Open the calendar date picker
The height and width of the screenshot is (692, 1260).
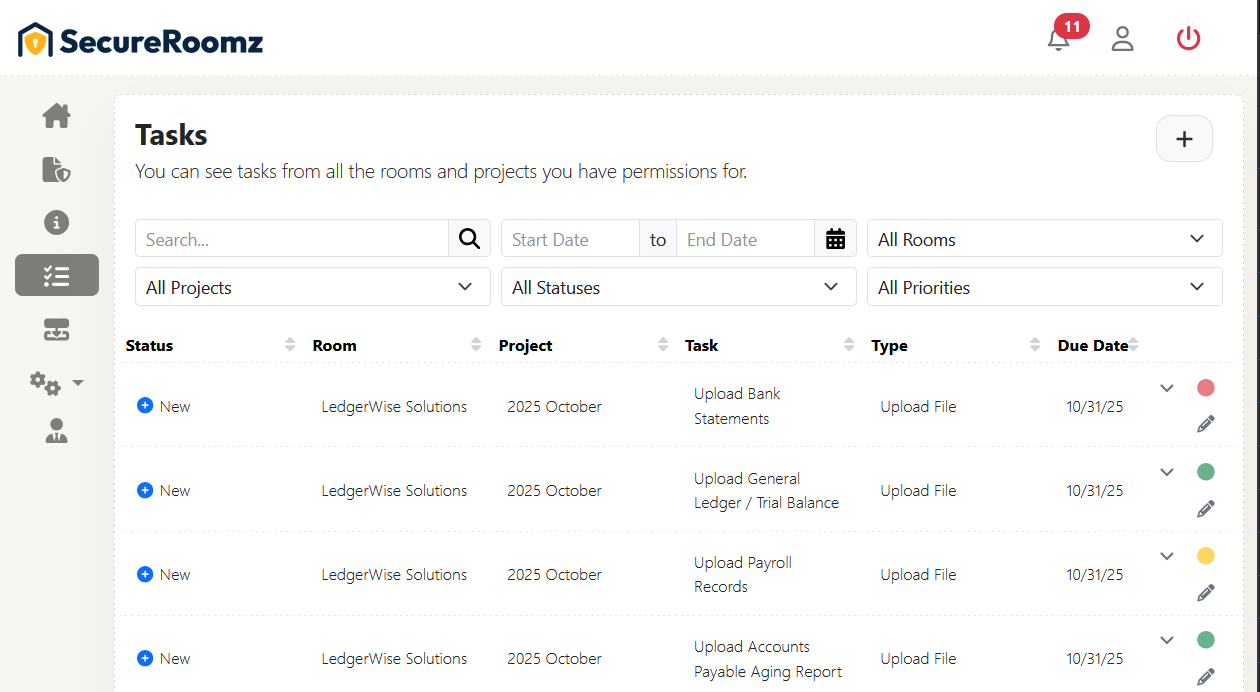(x=836, y=238)
